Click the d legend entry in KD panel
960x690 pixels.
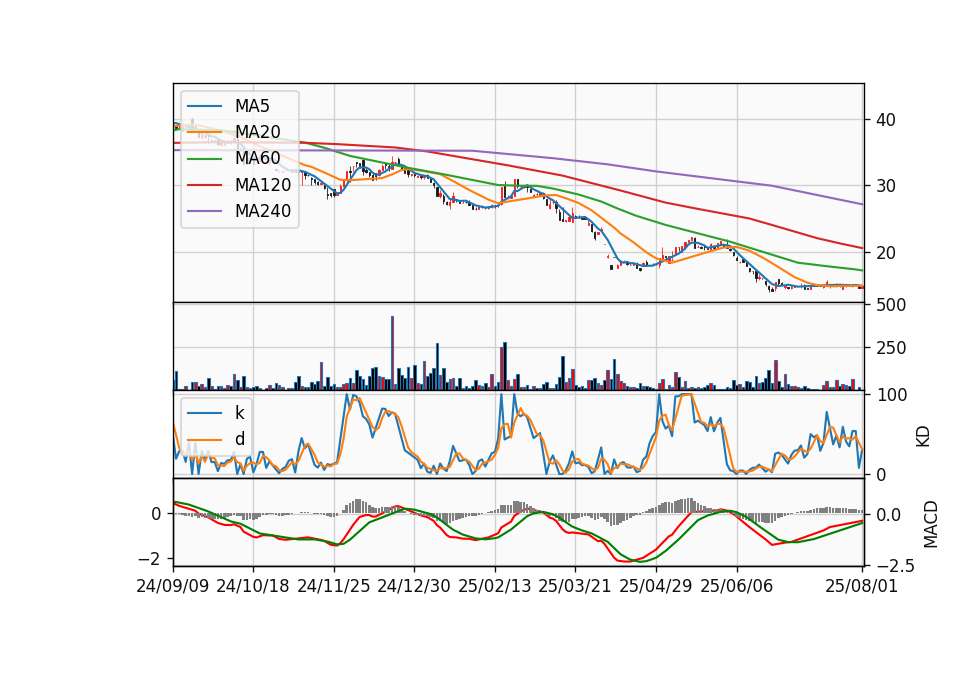(239, 439)
